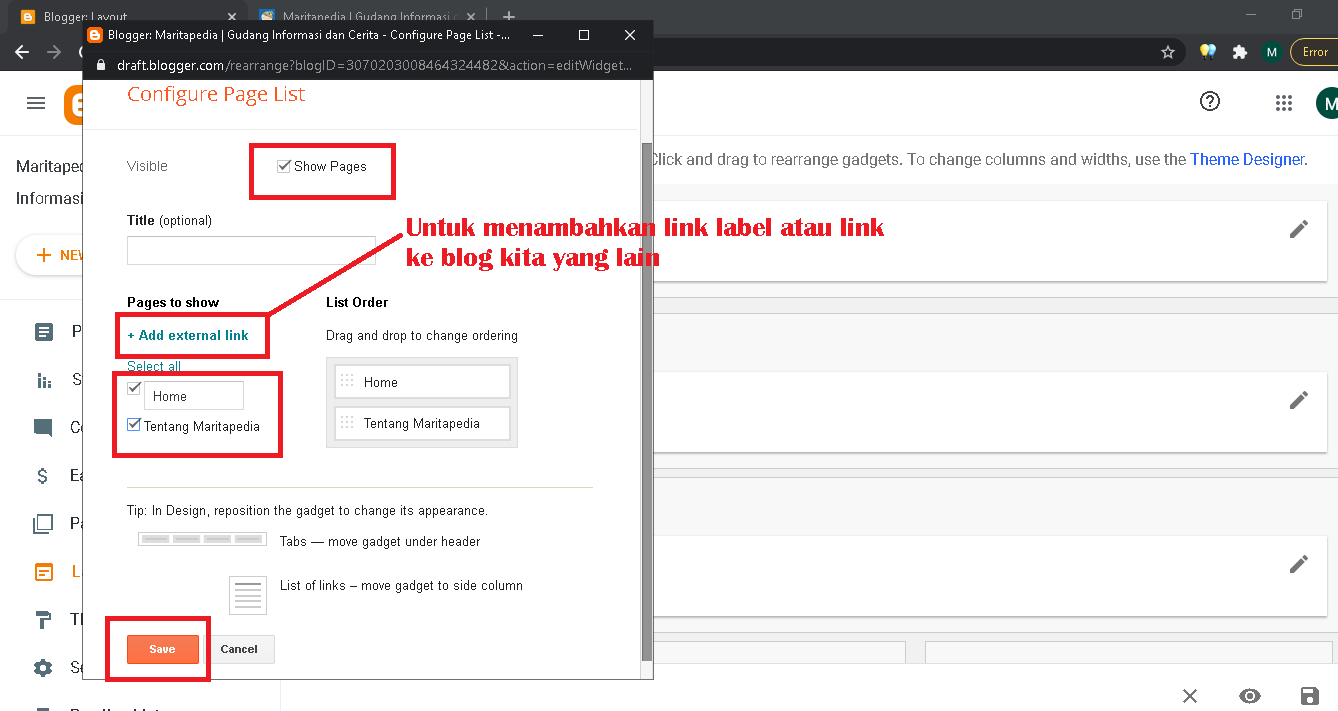Open the Theme paint-roller icon in sidebar

pos(43,620)
